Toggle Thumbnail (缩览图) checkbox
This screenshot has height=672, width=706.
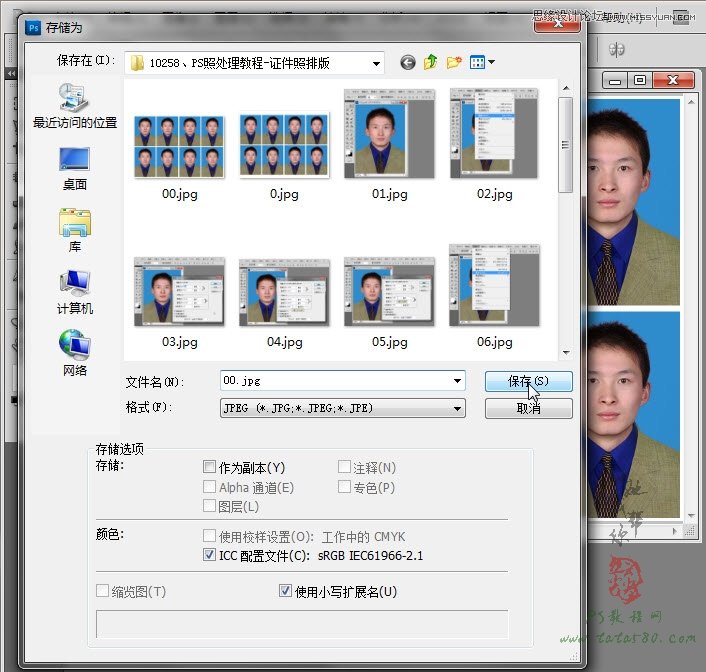point(102,590)
